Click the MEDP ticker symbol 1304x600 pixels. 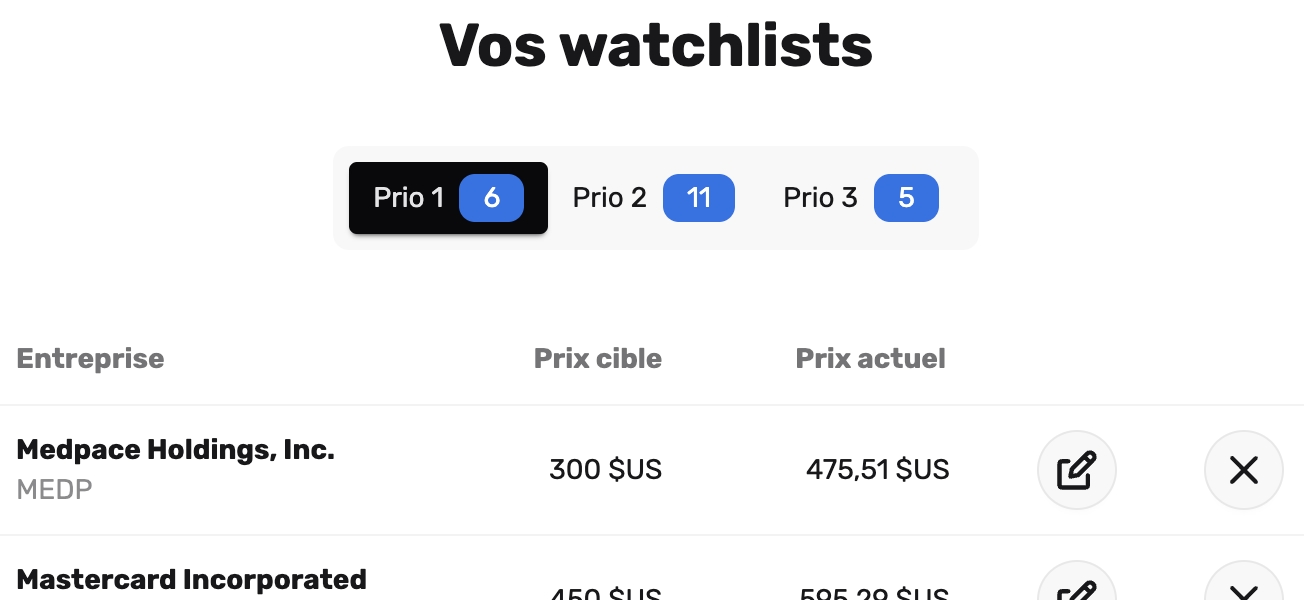pos(54,490)
